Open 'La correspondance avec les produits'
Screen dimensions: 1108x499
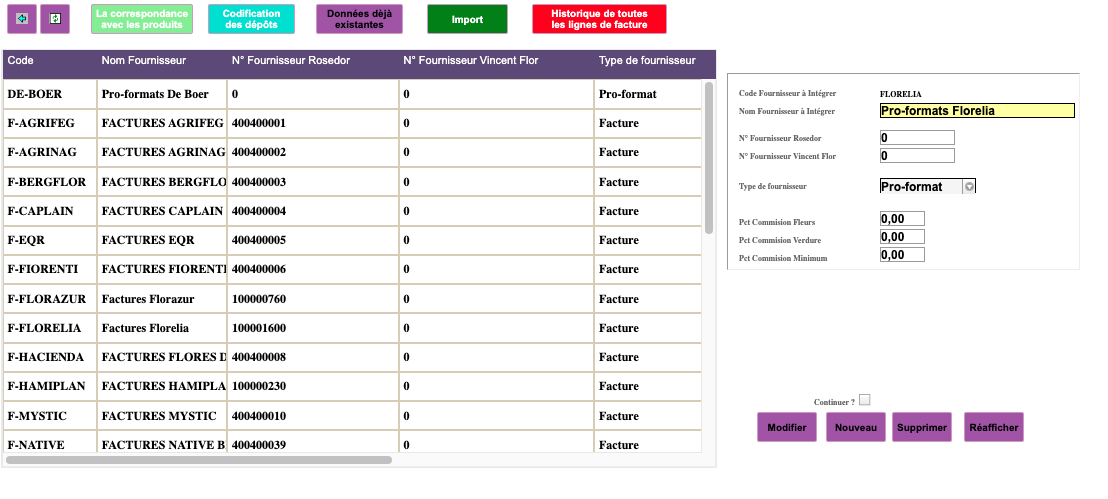(144, 19)
